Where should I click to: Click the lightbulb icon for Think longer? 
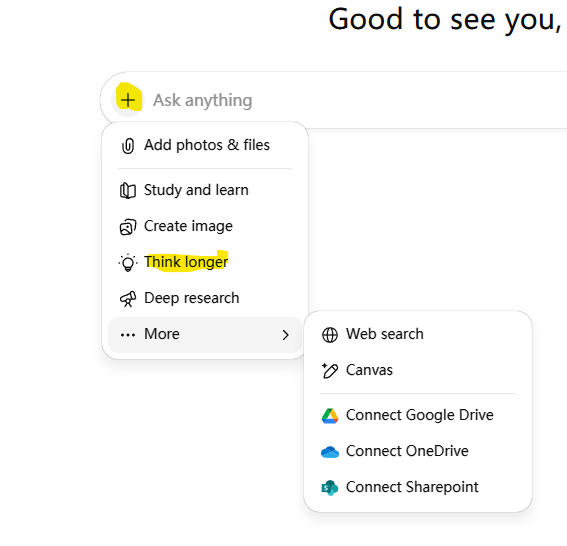coord(128,263)
